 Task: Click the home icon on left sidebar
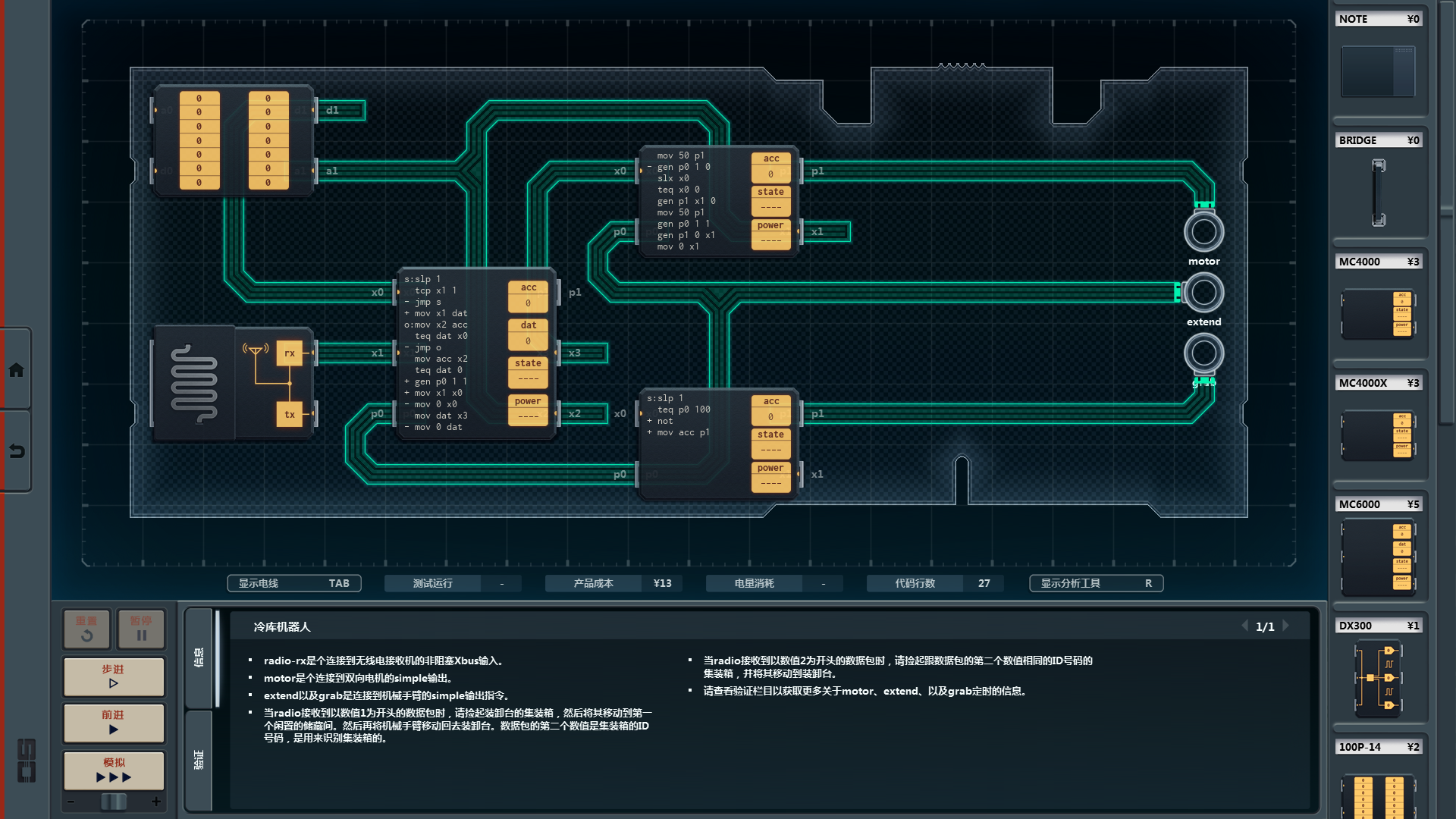[x=16, y=370]
